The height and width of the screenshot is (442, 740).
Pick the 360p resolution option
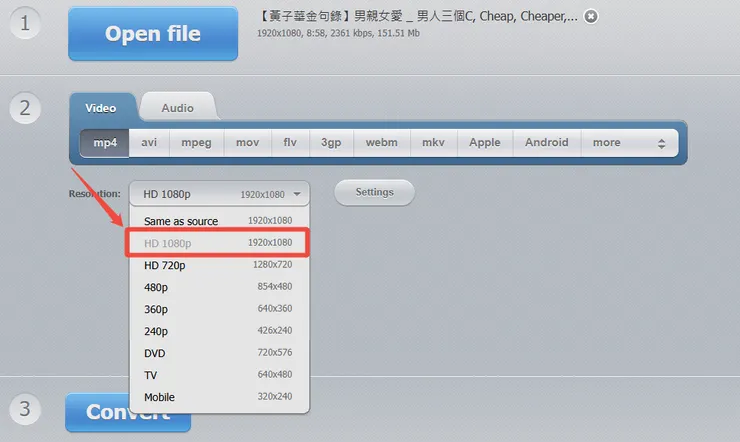[x=219, y=309]
